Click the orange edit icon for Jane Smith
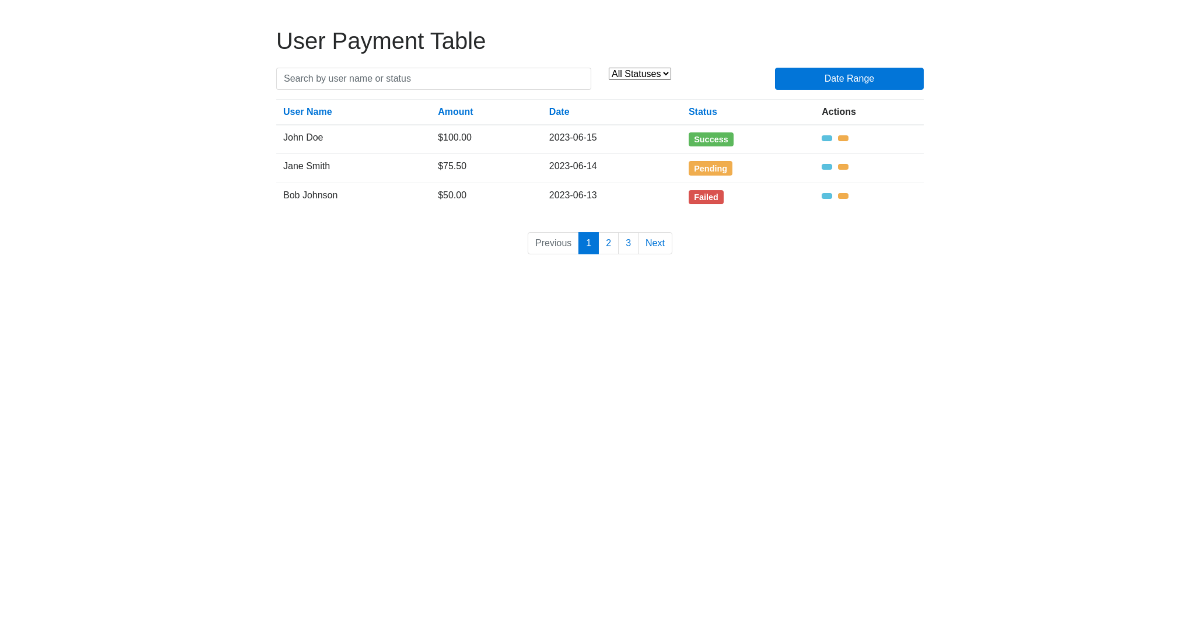This screenshot has width=1200, height=630. click(x=843, y=167)
